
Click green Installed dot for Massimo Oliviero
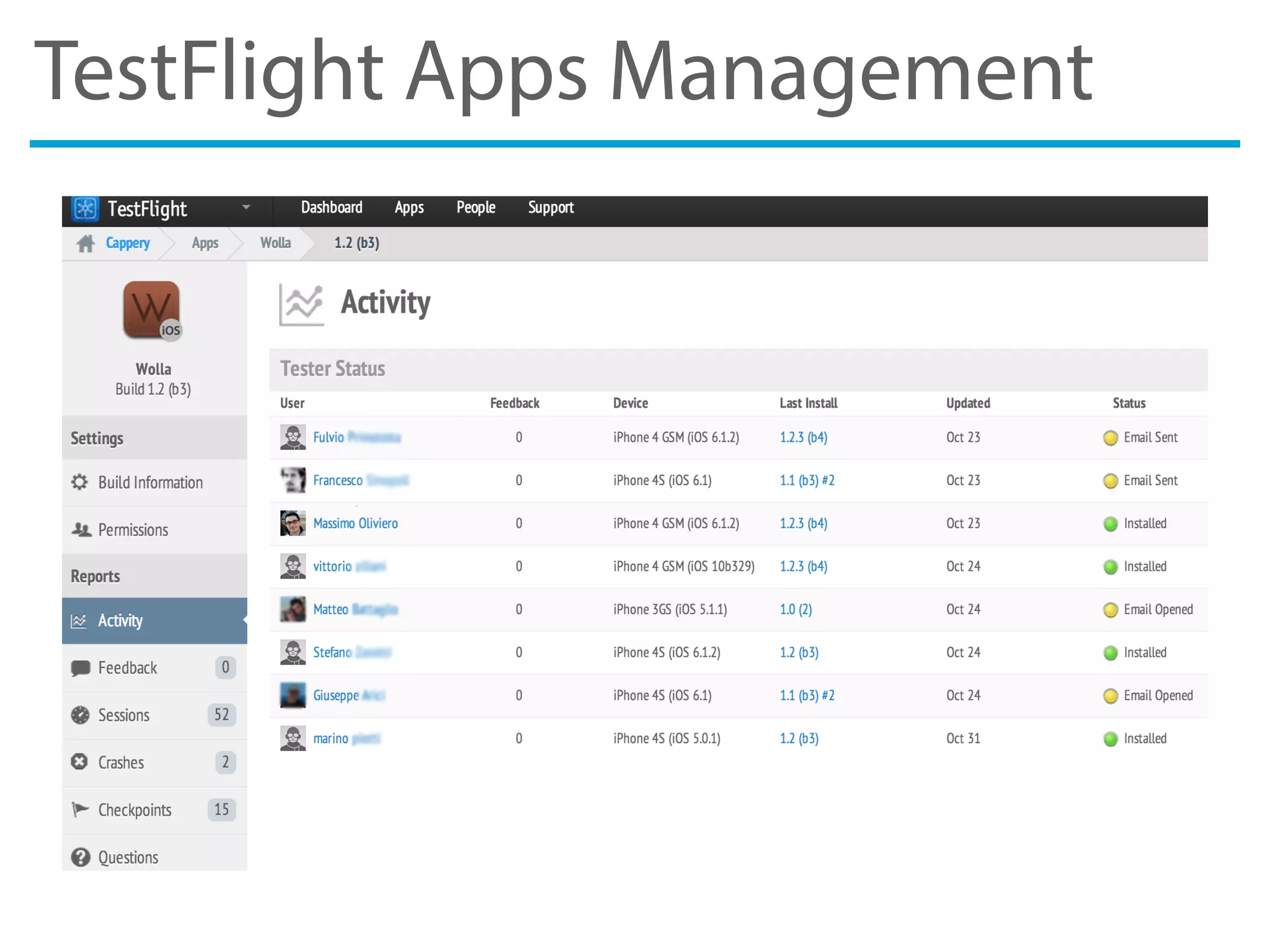tap(1111, 524)
